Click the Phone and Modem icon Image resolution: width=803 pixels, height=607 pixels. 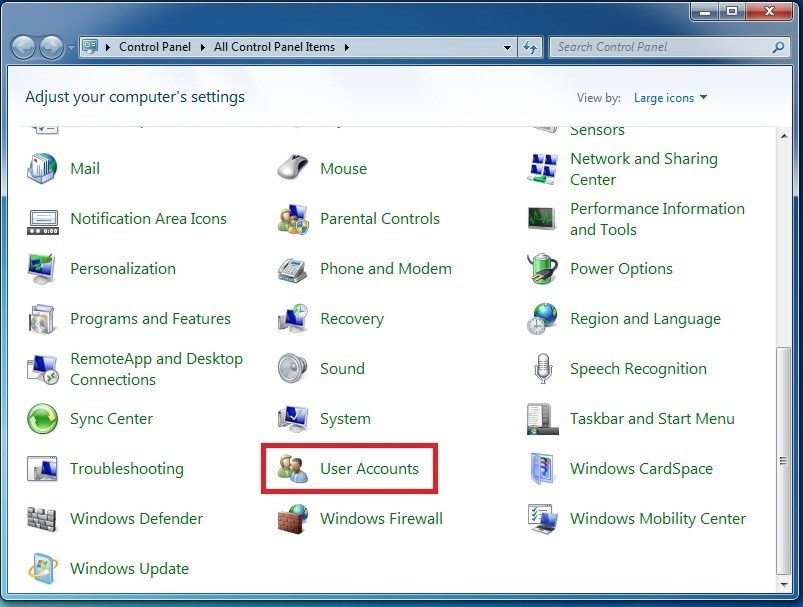pos(292,270)
